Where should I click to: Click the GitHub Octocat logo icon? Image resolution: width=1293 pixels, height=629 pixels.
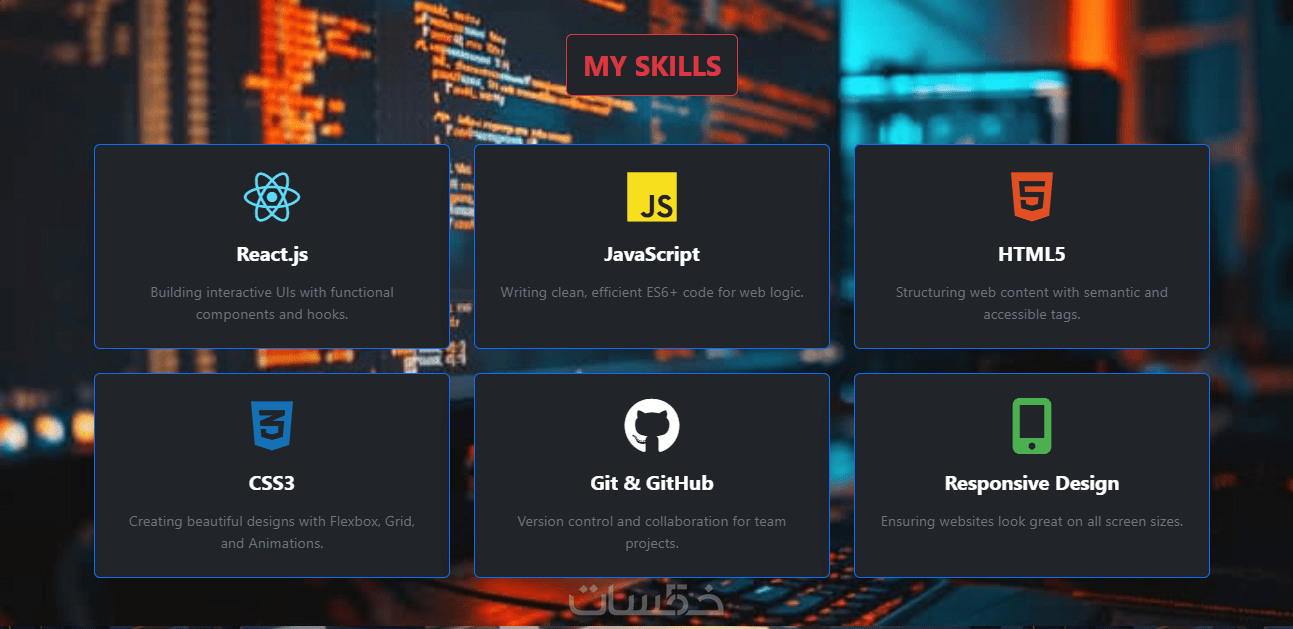coord(652,426)
